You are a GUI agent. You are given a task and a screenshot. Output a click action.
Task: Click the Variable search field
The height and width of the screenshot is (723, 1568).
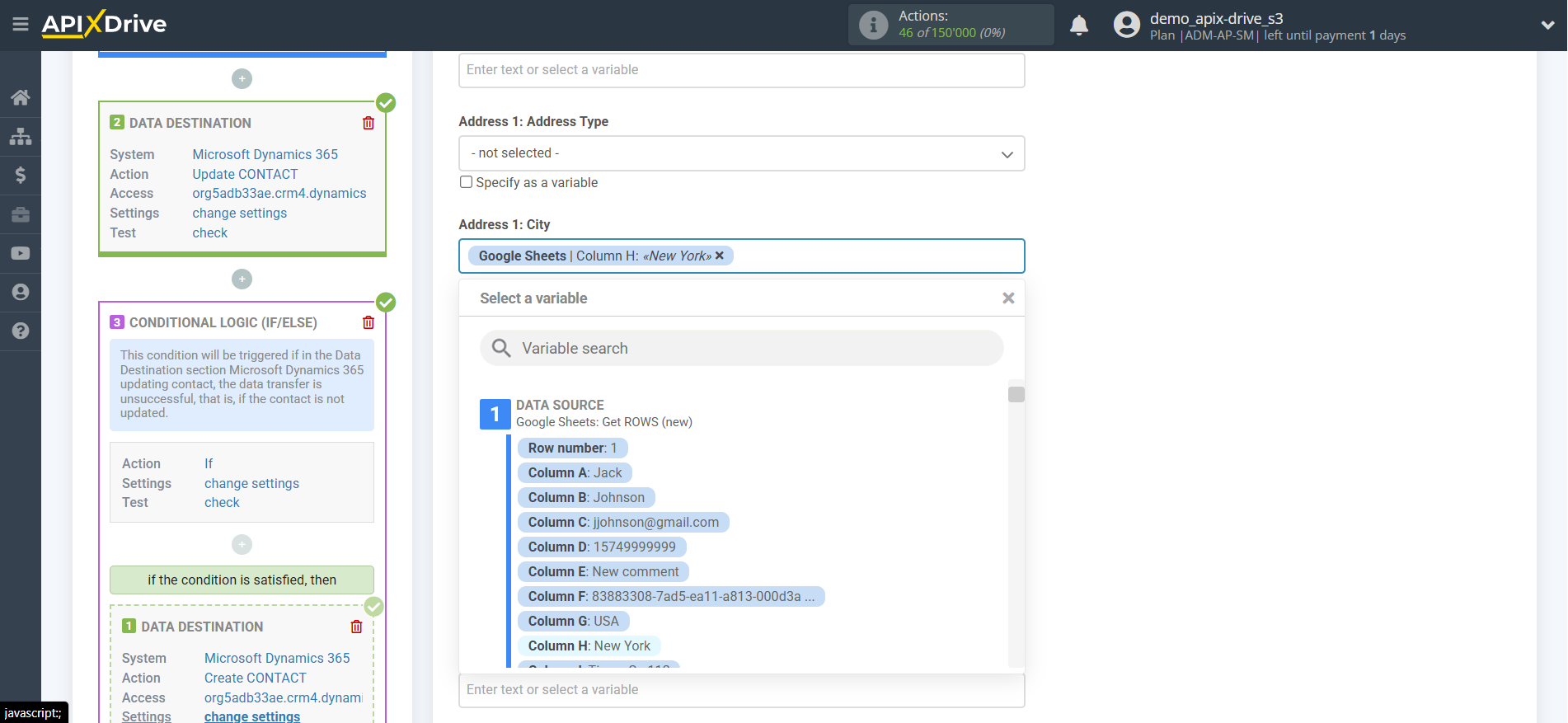click(741, 348)
